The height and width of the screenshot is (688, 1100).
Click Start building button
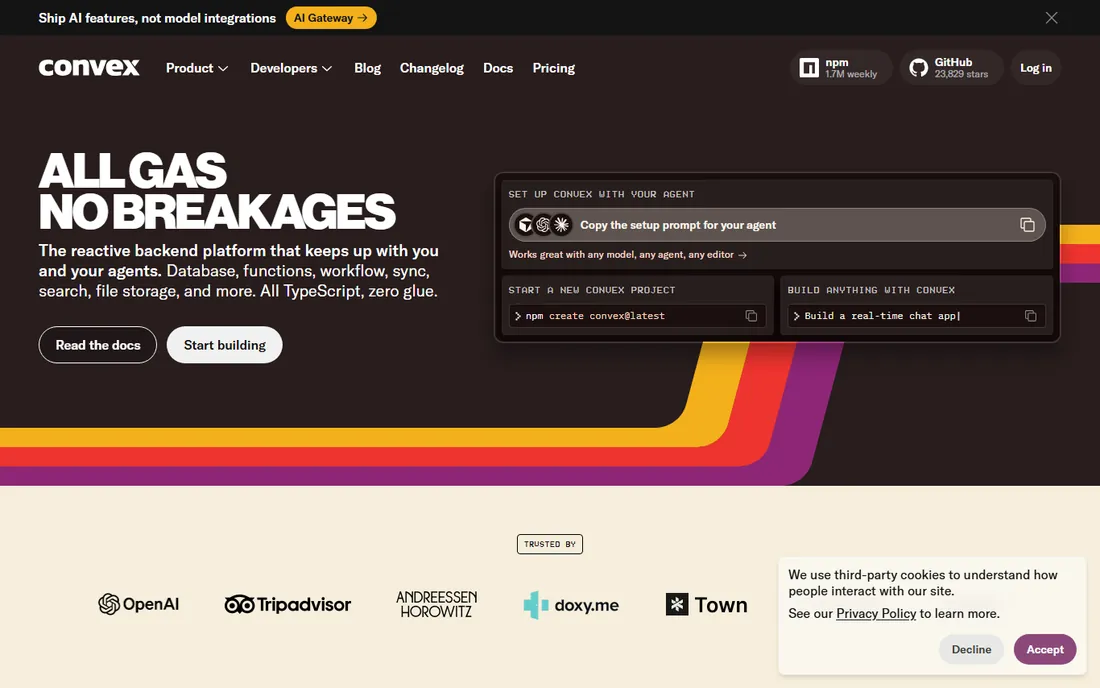pos(224,345)
